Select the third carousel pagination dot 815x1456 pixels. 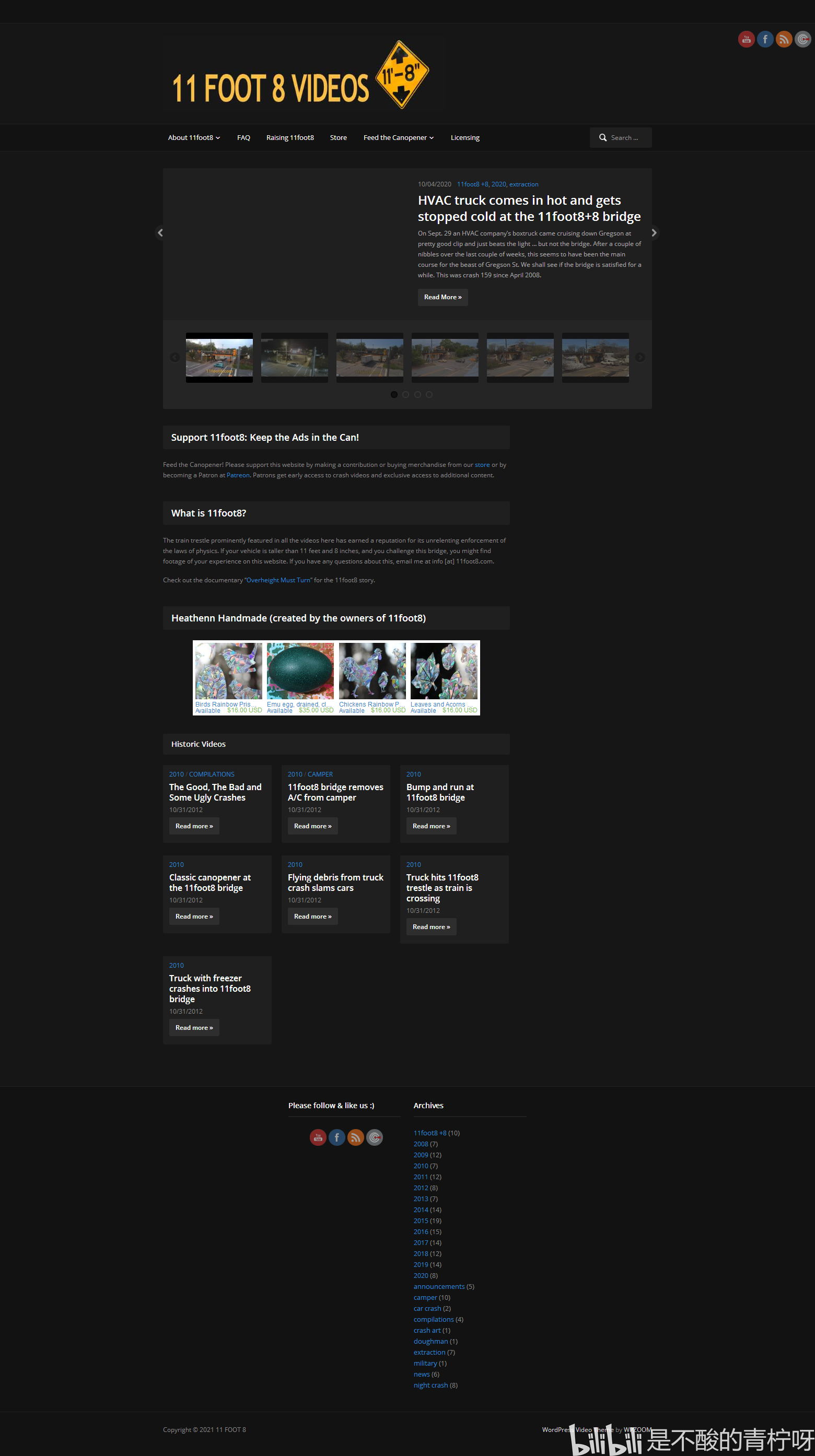[x=417, y=394]
